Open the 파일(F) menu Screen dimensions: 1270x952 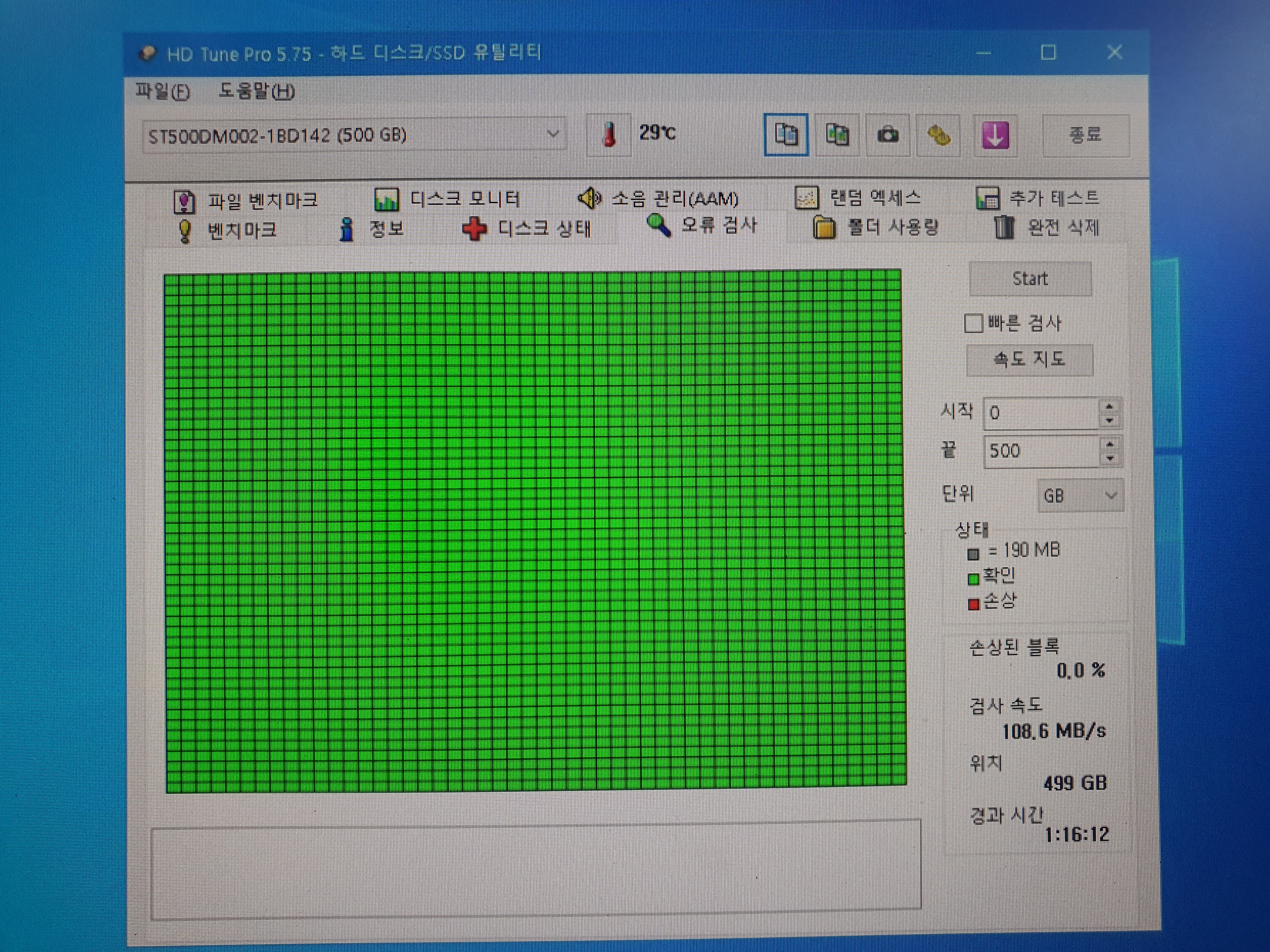pos(163,91)
